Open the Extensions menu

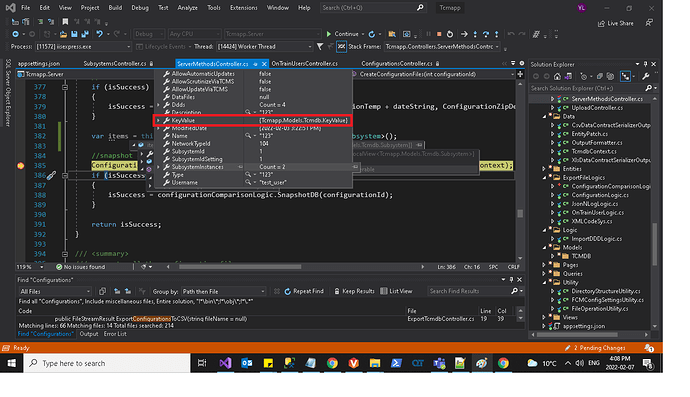(x=243, y=7)
